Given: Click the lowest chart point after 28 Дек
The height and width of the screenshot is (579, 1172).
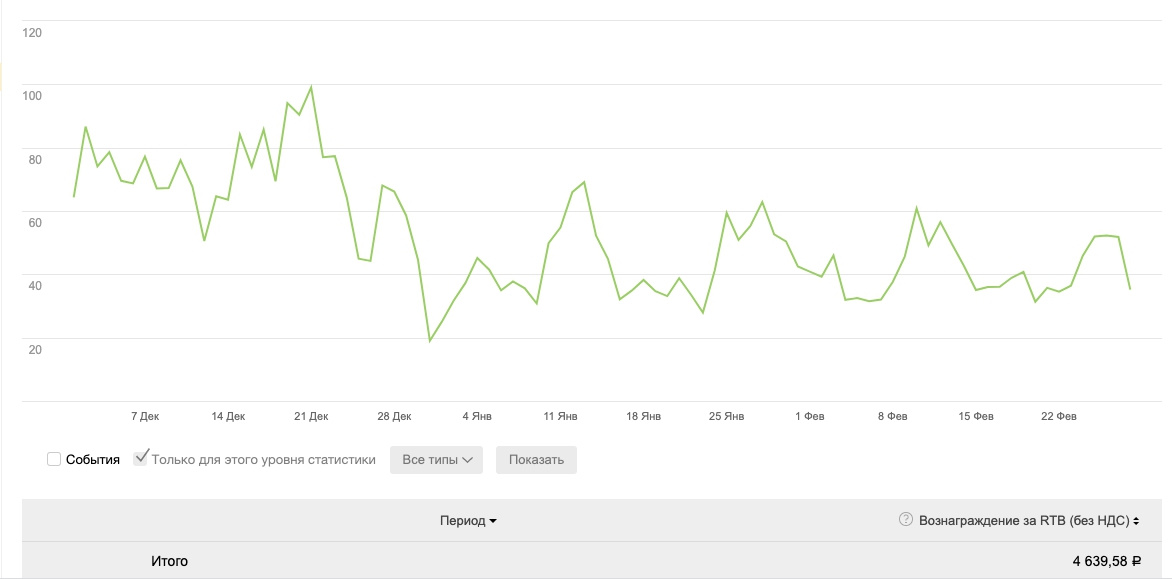Looking at the screenshot, I should (430, 341).
